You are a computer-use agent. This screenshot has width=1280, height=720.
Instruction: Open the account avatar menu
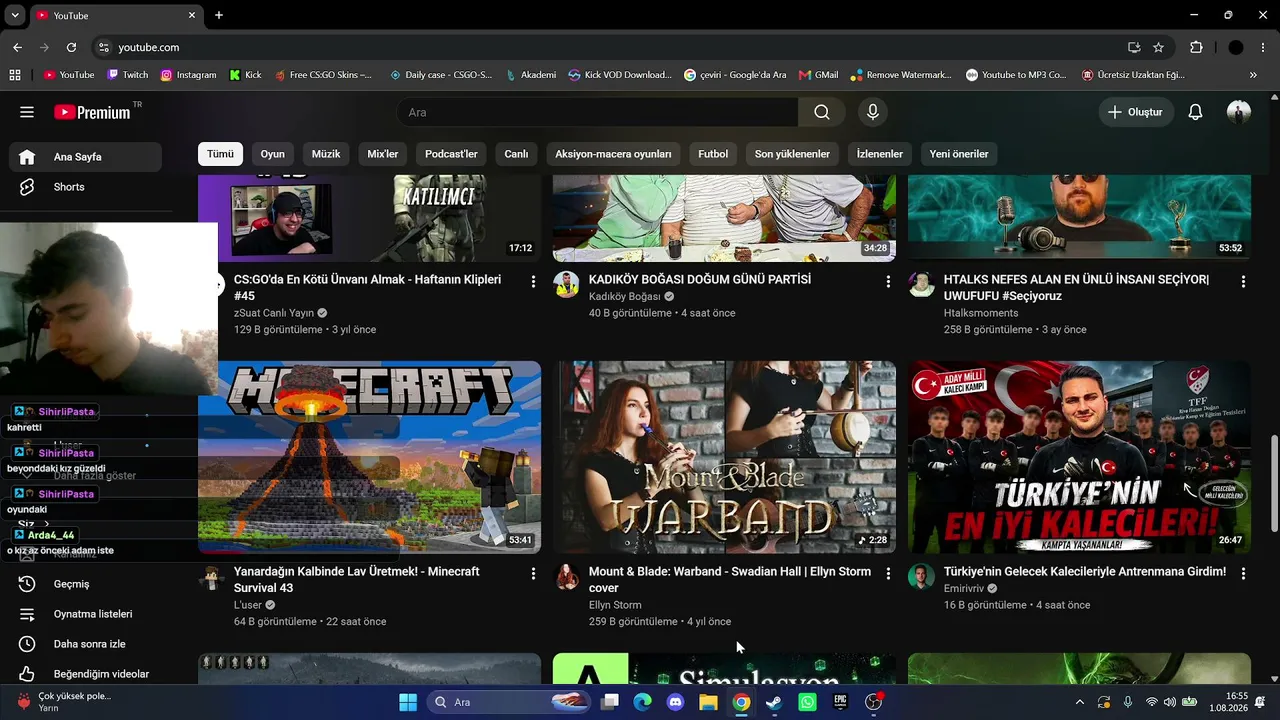(x=1239, y=112)
